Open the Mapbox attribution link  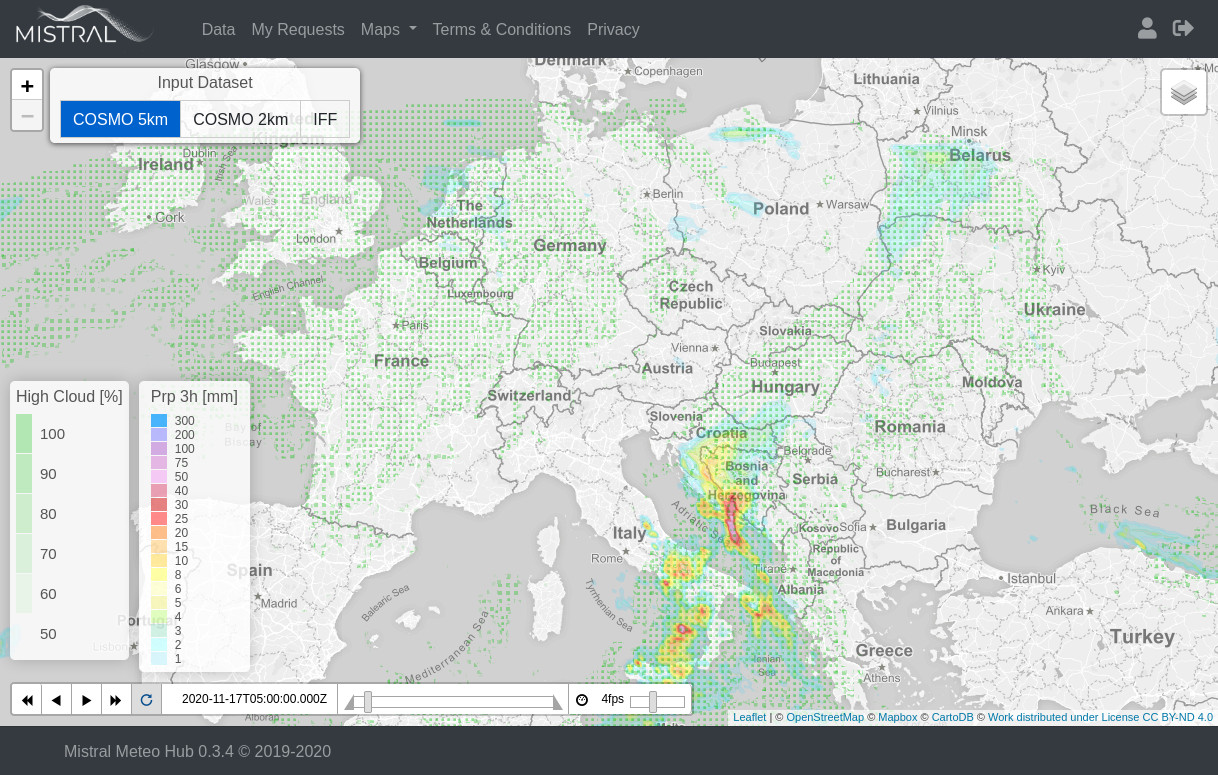897,717
